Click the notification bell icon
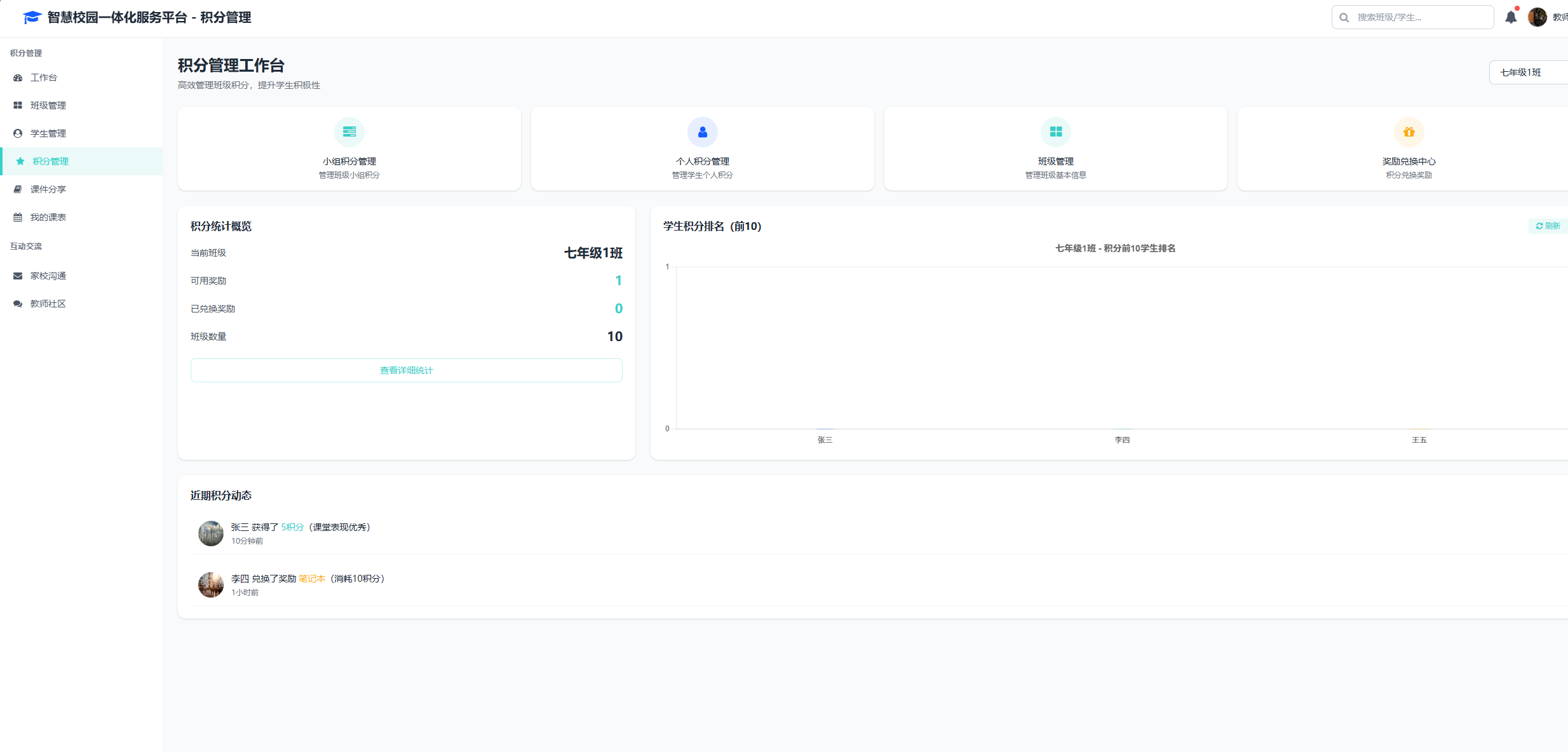Screen dimensions: 1568x752 [x=1511, y=17]
